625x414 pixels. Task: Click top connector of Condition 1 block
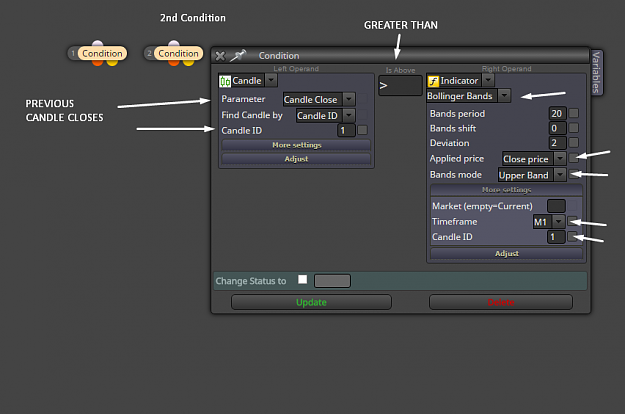click(x=98, y=43)
